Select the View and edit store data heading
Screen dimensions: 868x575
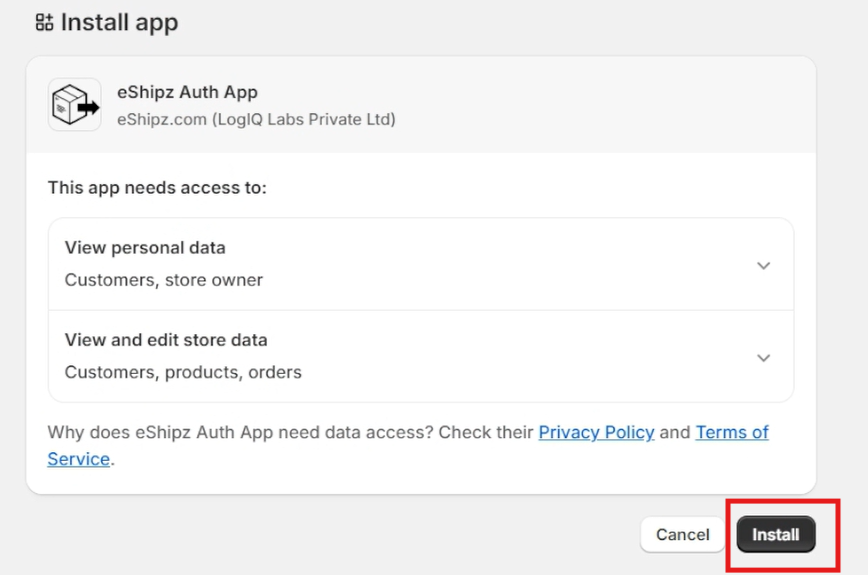[166, 340]
